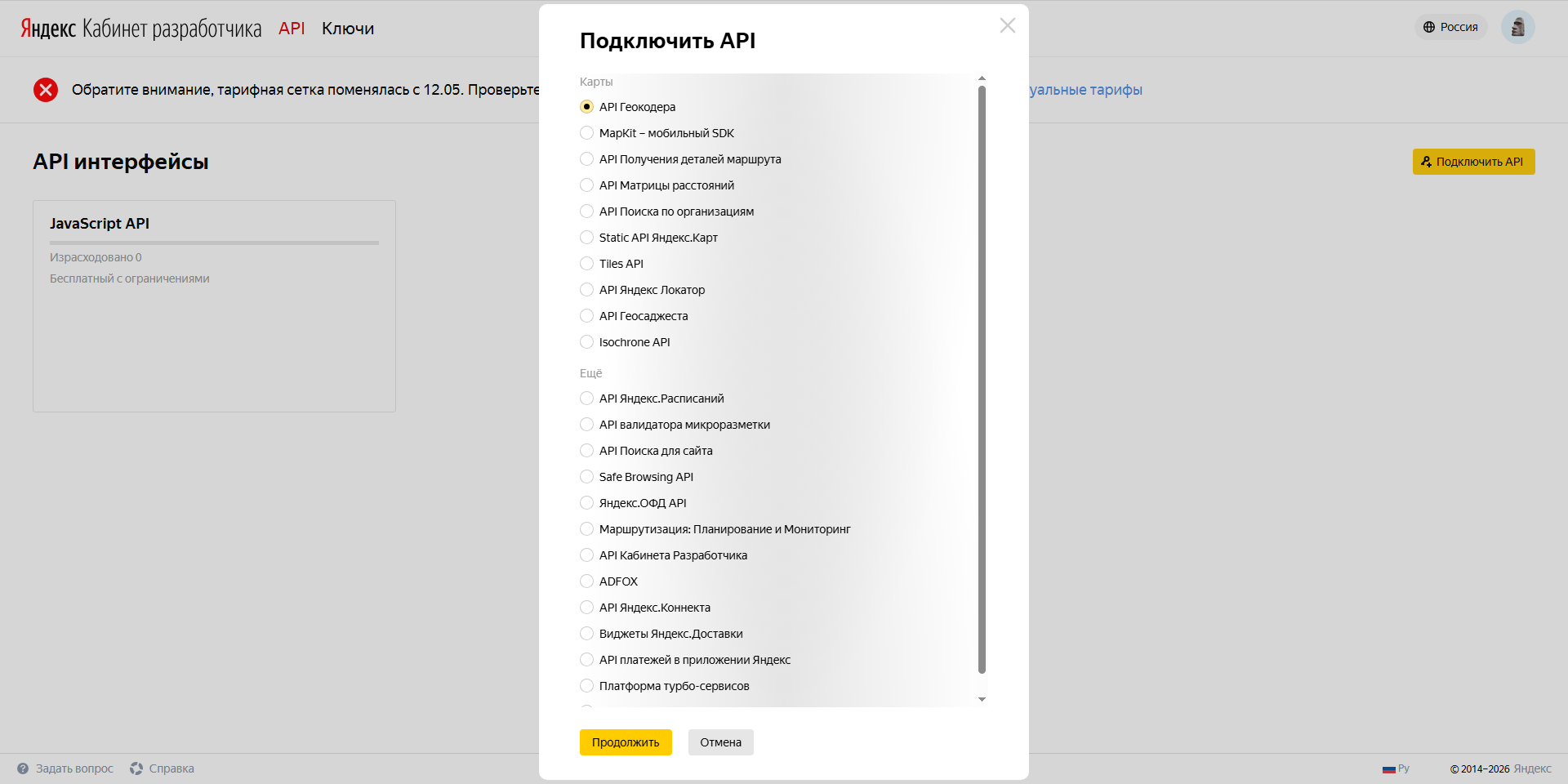Select the API Геокодера radio button
This screenshot has height=784, width=1568.
coord(586,107)
